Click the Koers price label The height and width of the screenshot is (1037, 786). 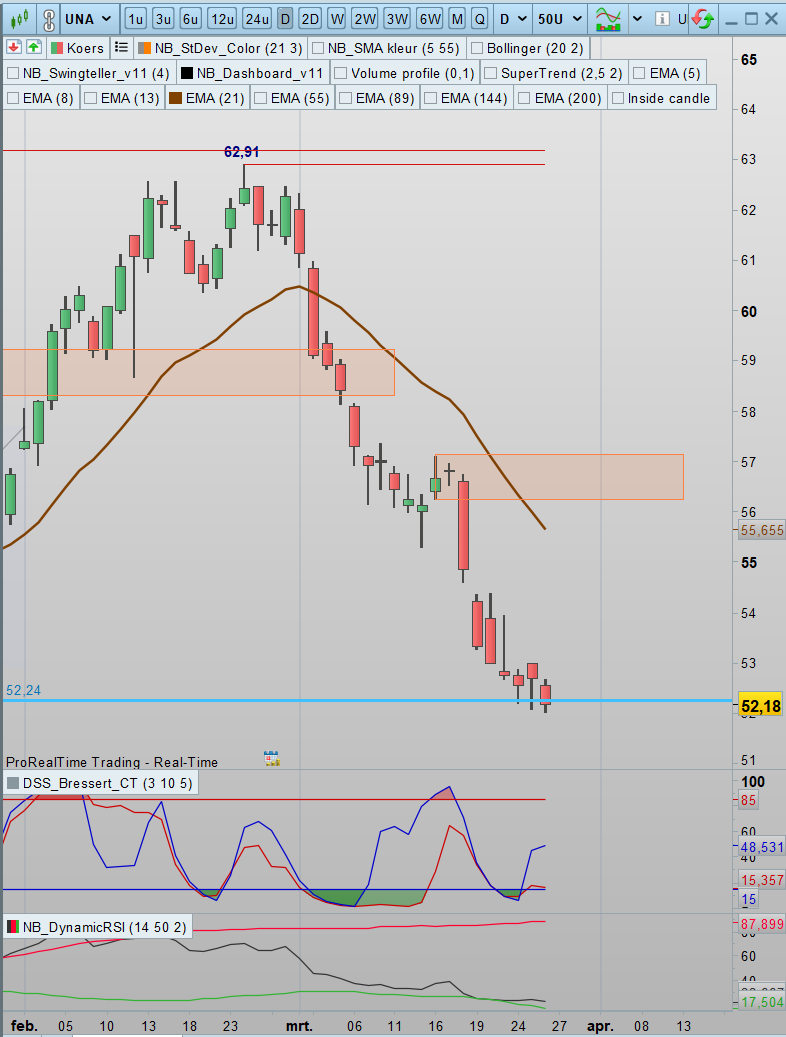coord(85,48)
